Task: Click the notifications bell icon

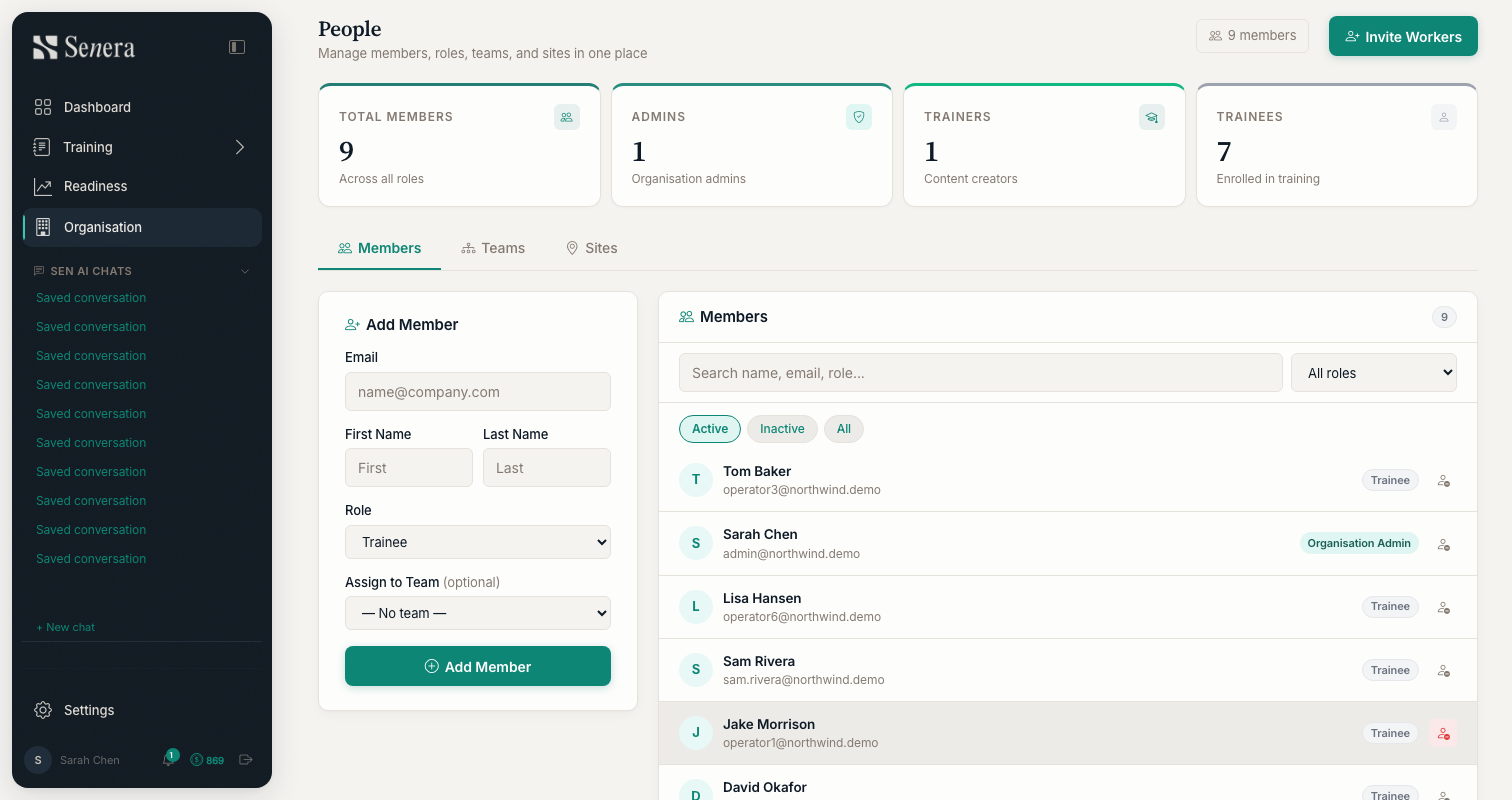Action: [168, 760]
